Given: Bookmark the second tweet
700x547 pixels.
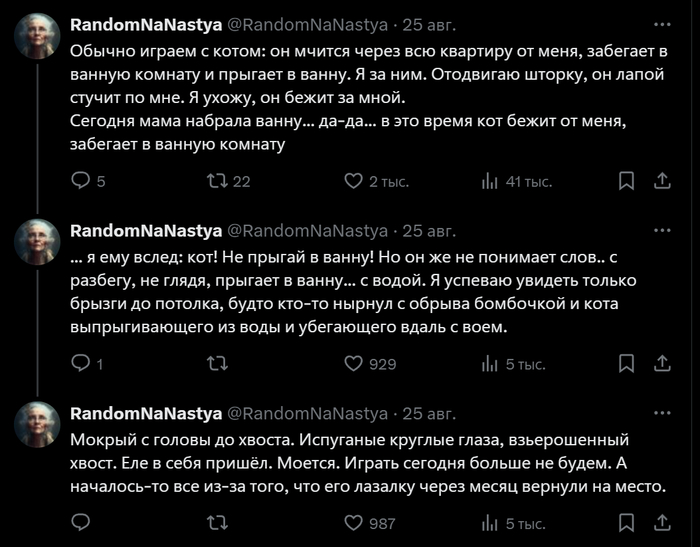Looking at the screenshot, I should tap(626, 364).
